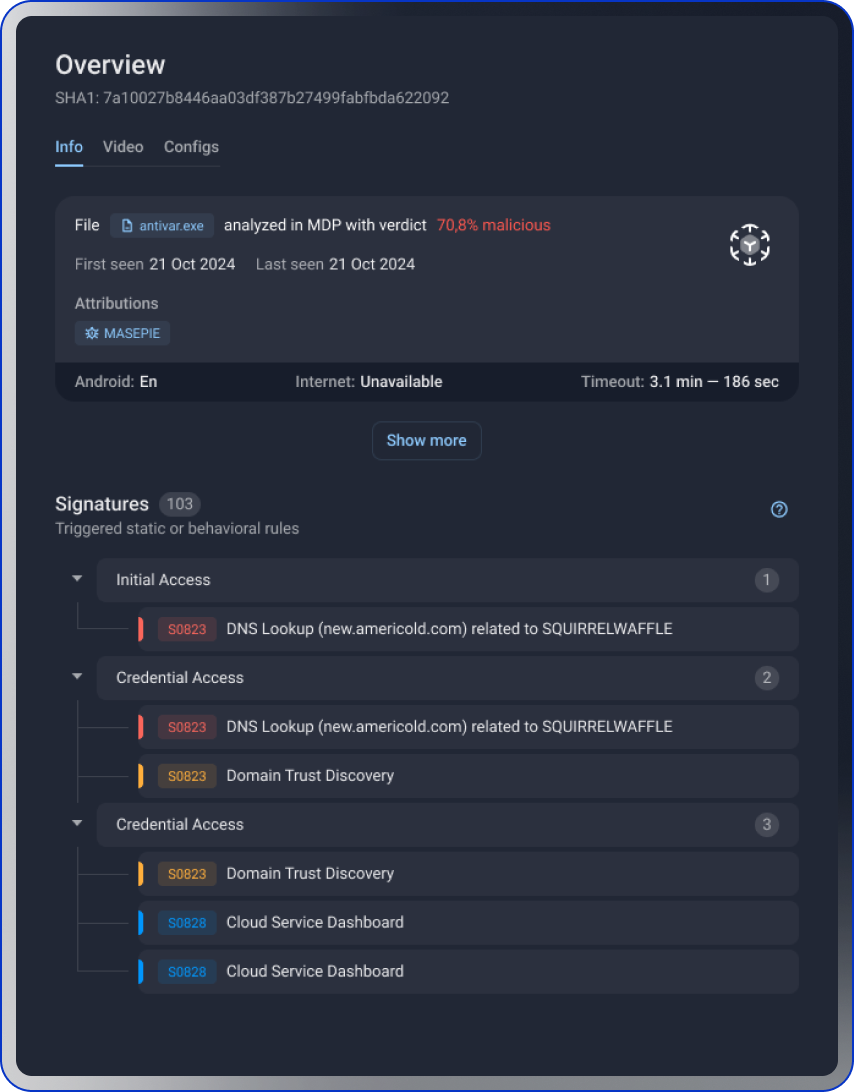Collapse the second Credential Access group
The height and width of the screenshot is (1092, 854).
[77, 823]
